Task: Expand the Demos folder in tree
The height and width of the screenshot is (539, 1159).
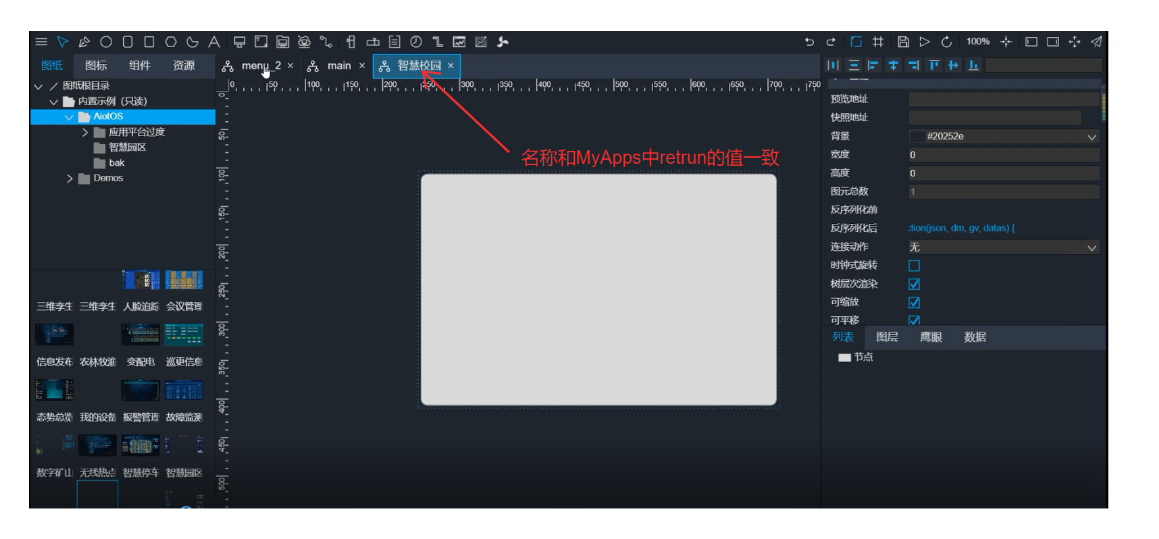Action: point(70,178)
